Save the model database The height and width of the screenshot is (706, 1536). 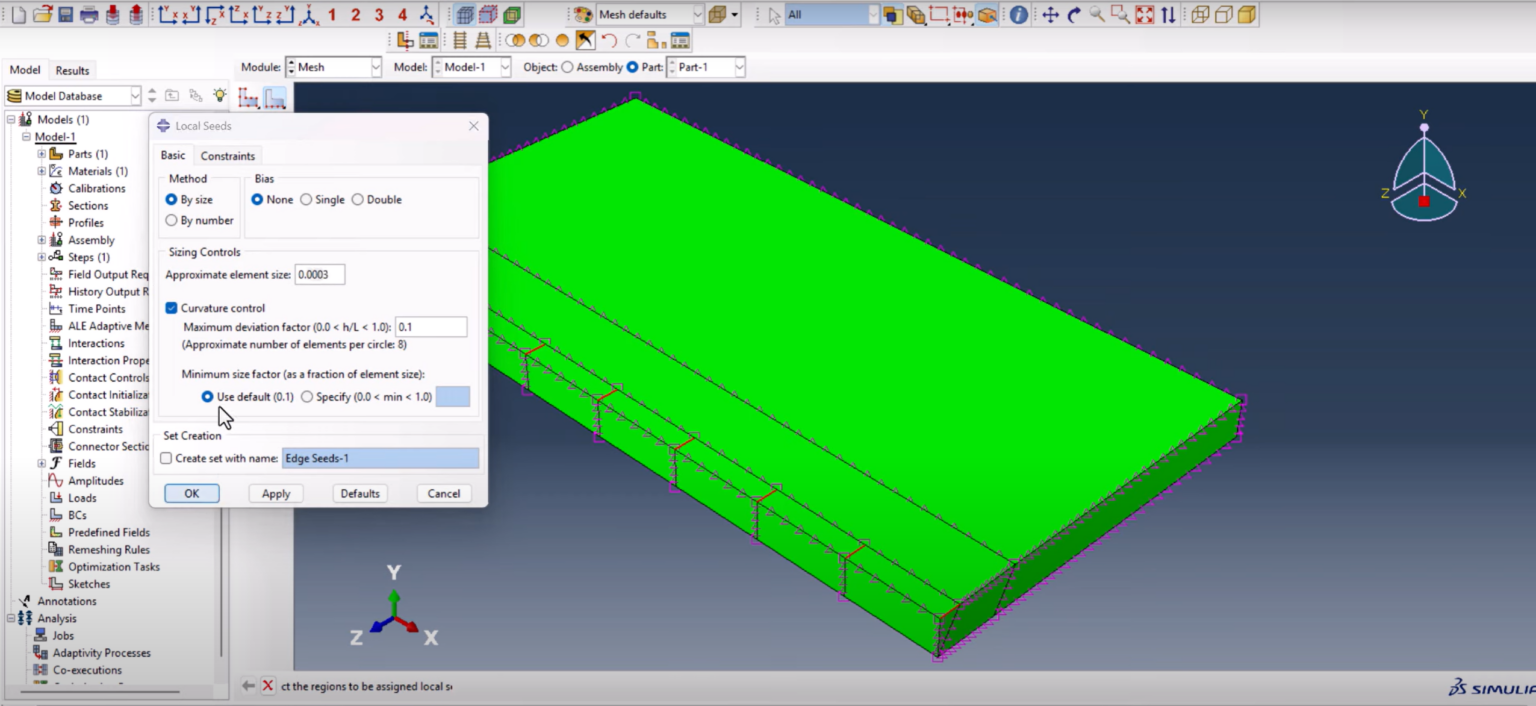coord(64,14)
